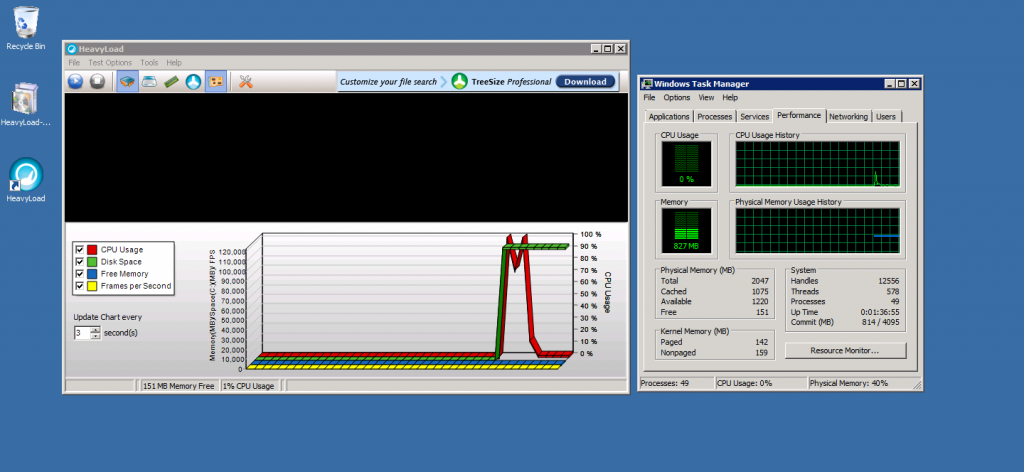The image size is (1024, 472).
Task: Select the Performance tab
Action: [x=799, y=115]
